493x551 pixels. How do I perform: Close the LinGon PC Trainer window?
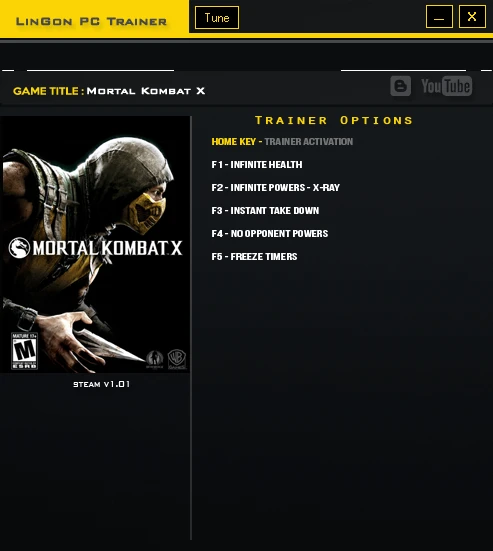click(472, 17)
